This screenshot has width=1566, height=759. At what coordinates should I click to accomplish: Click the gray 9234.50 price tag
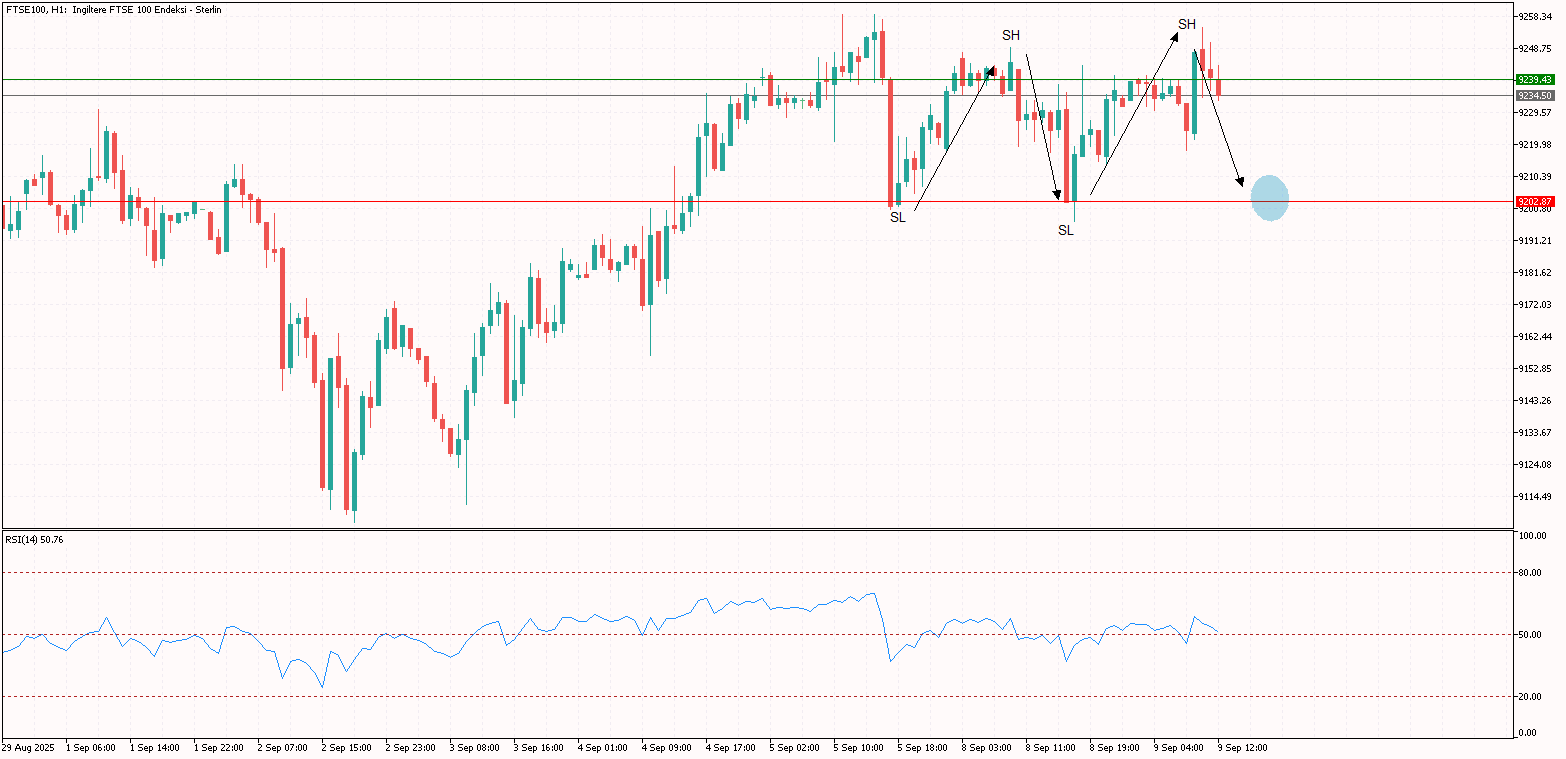point(1535,95)
